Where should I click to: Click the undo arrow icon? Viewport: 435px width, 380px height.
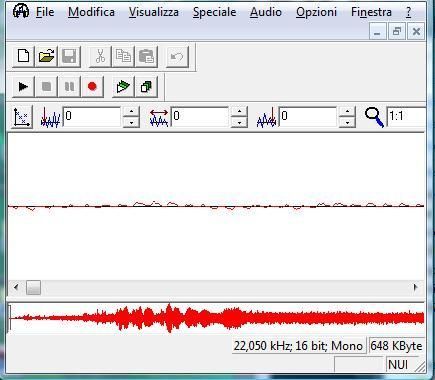point(177,56)
